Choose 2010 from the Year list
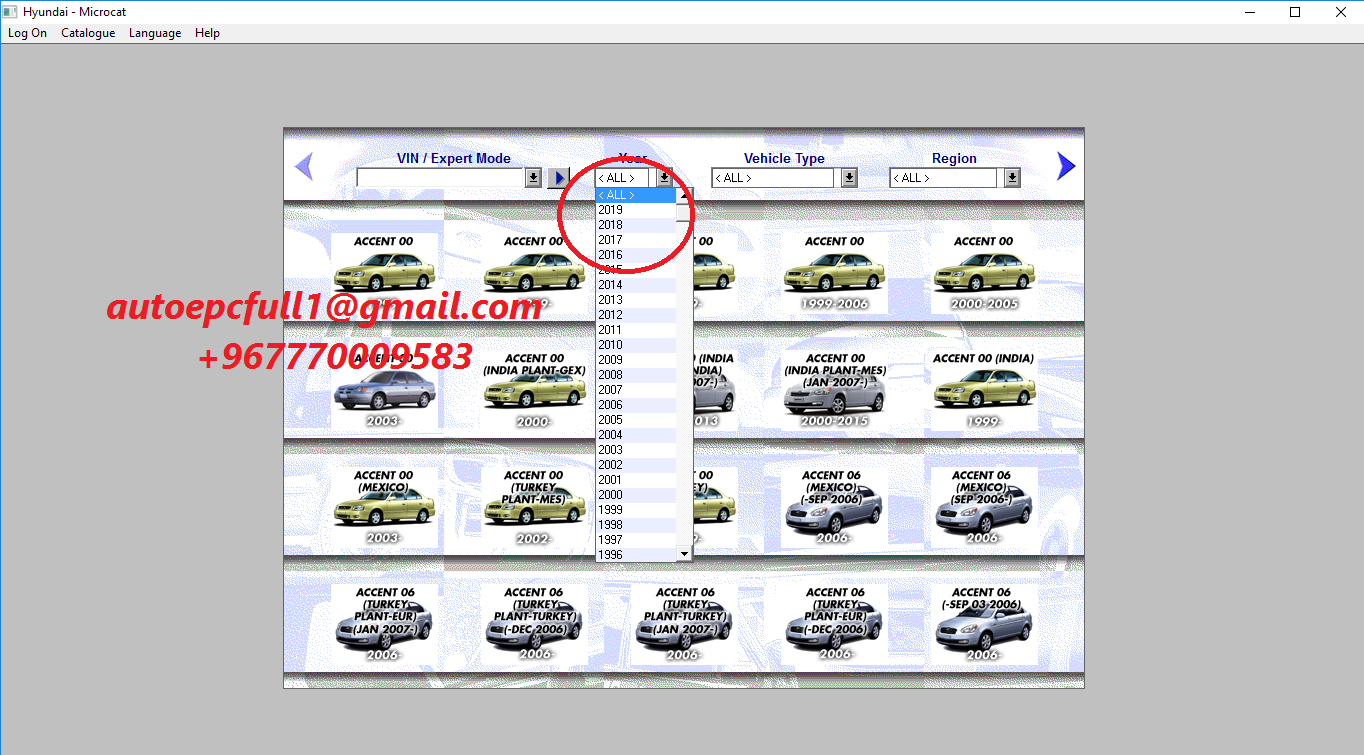Image resolution: width=1364 pixels, height=755 pixels. pos(636,345)
